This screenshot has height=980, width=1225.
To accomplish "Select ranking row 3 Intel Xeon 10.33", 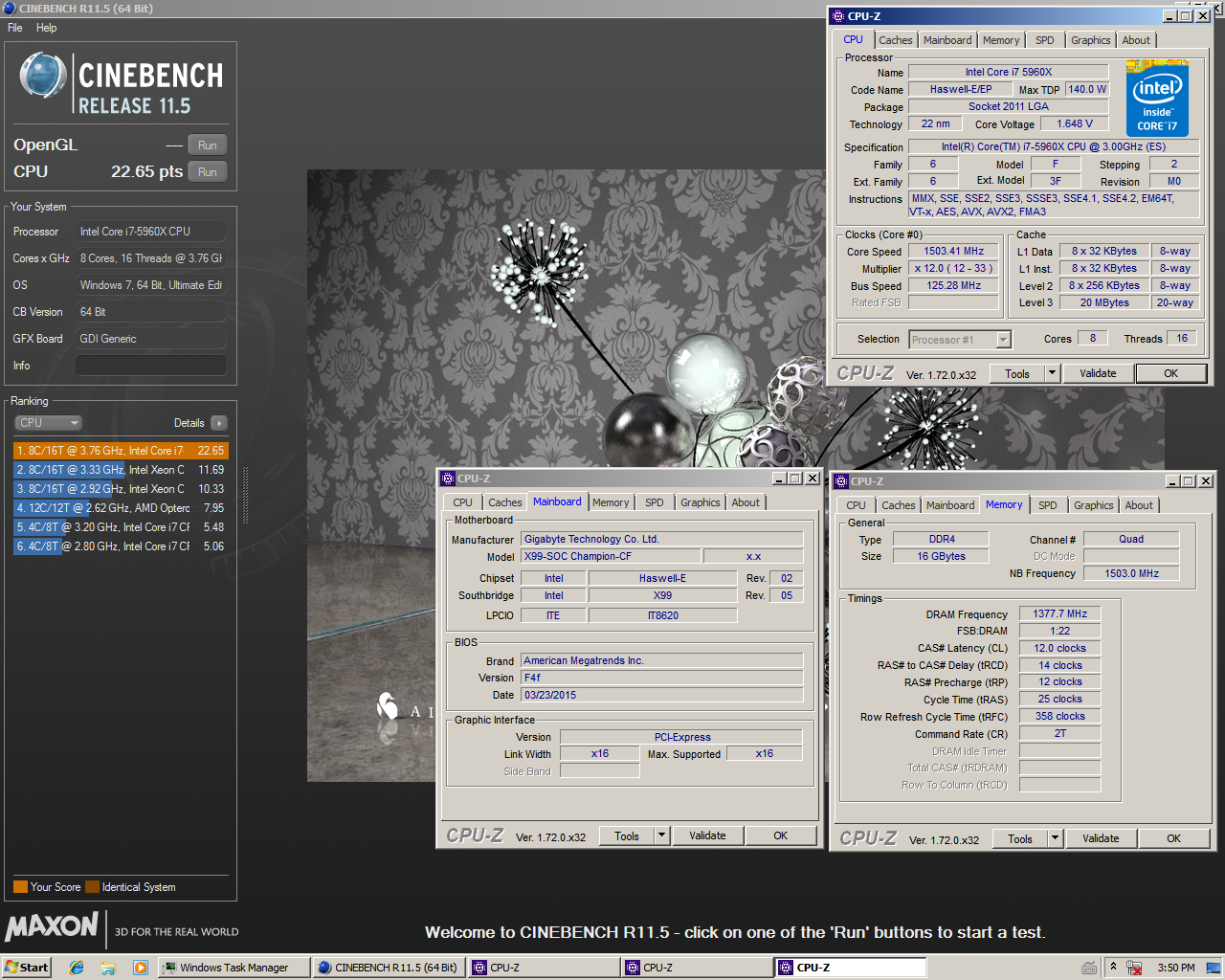I will [x=121, y=489].
